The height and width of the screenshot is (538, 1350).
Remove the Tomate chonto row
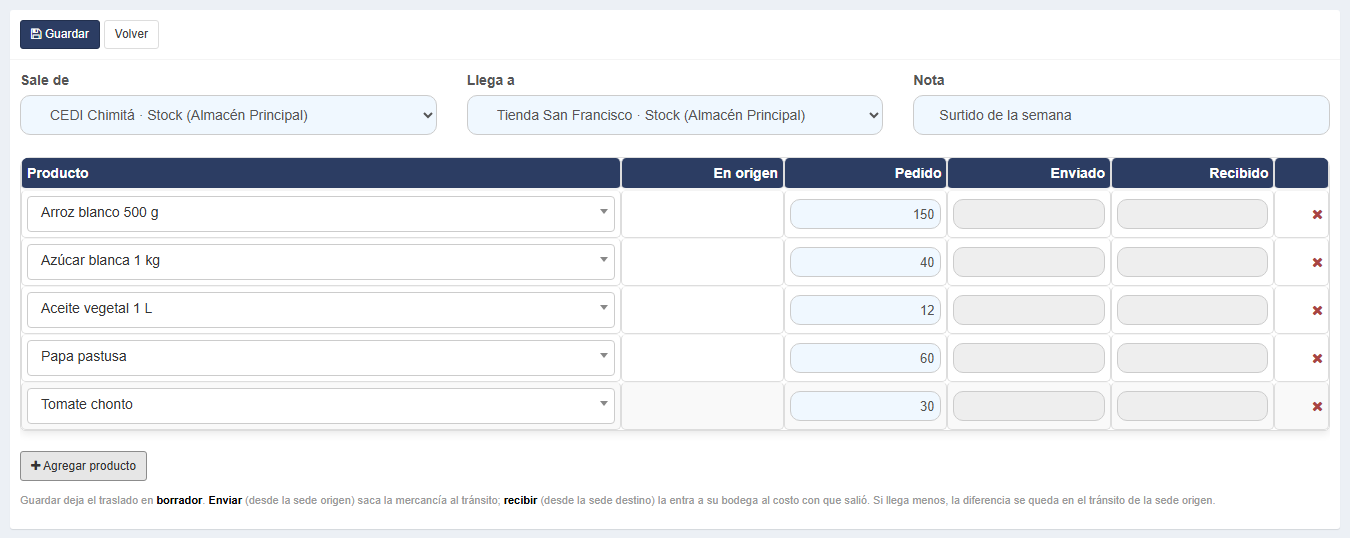[1317, 406]
